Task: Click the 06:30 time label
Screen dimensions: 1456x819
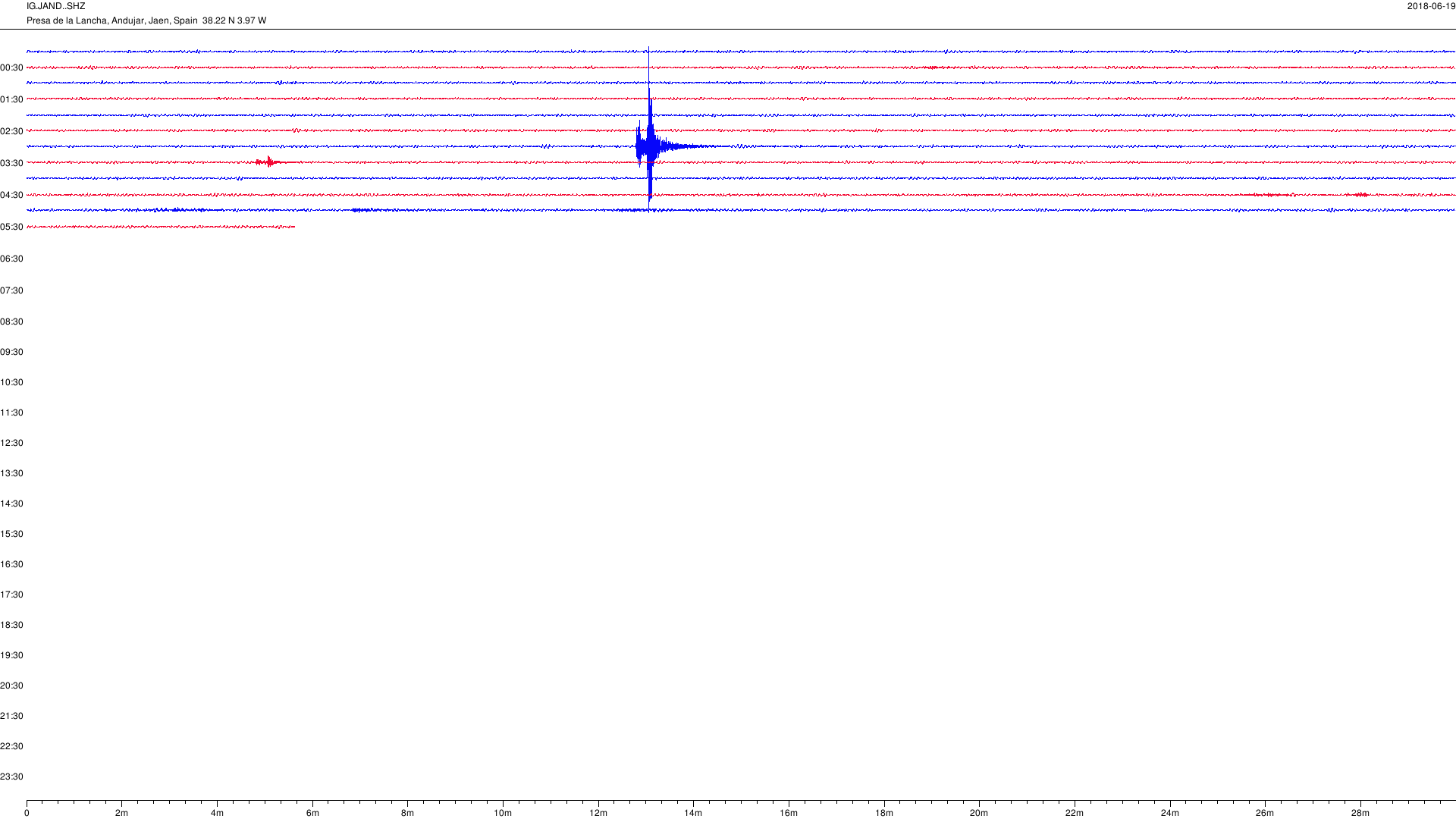Action: (x=11, y=259)
